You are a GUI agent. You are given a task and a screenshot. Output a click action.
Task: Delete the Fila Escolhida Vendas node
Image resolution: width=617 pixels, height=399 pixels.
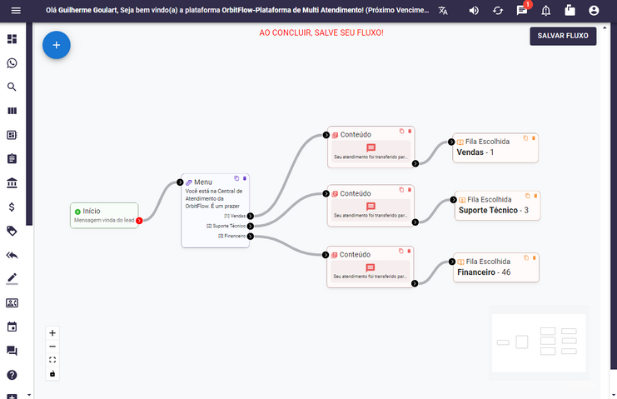point(534,138)
